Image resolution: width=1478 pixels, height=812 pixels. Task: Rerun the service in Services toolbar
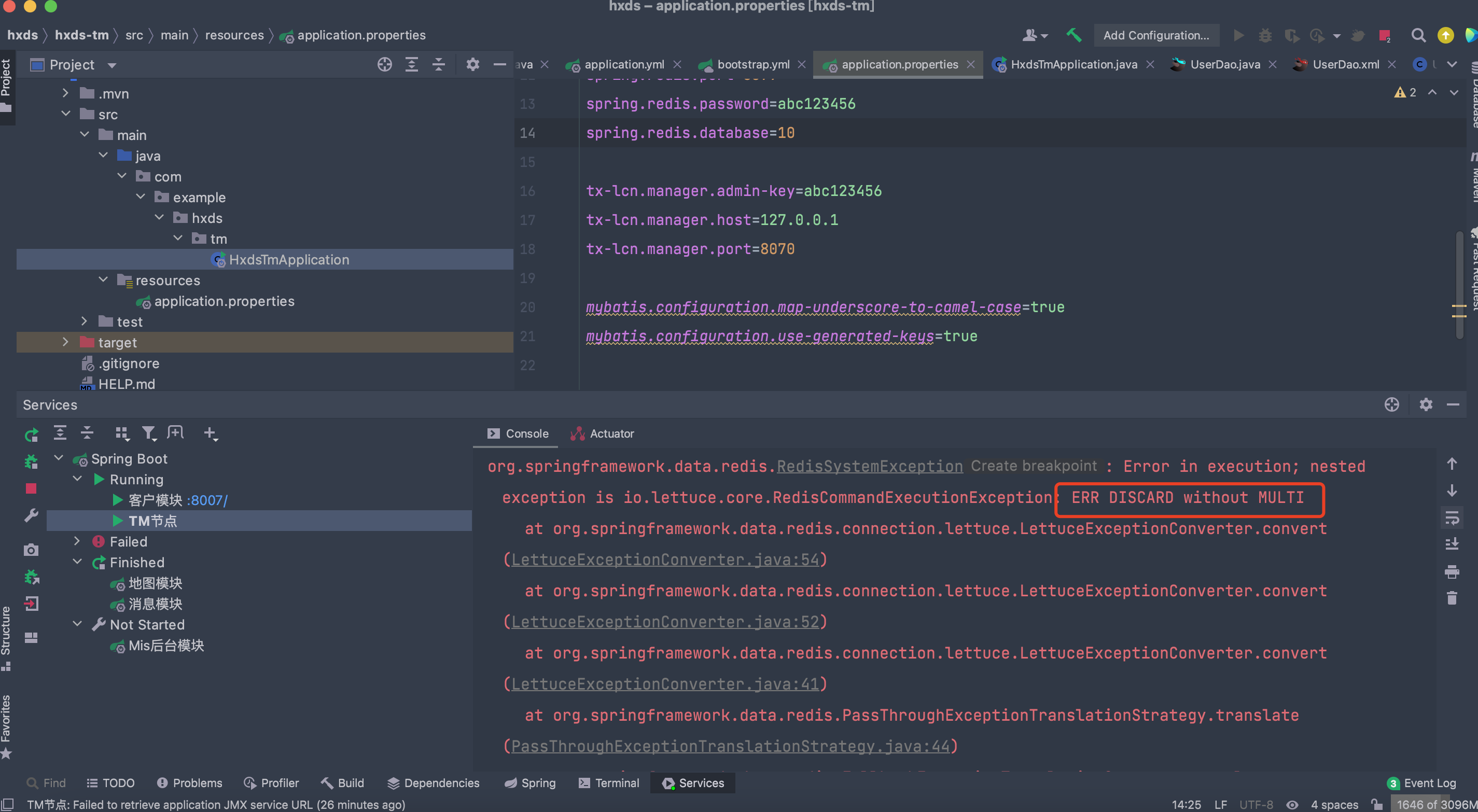(31, 435)
